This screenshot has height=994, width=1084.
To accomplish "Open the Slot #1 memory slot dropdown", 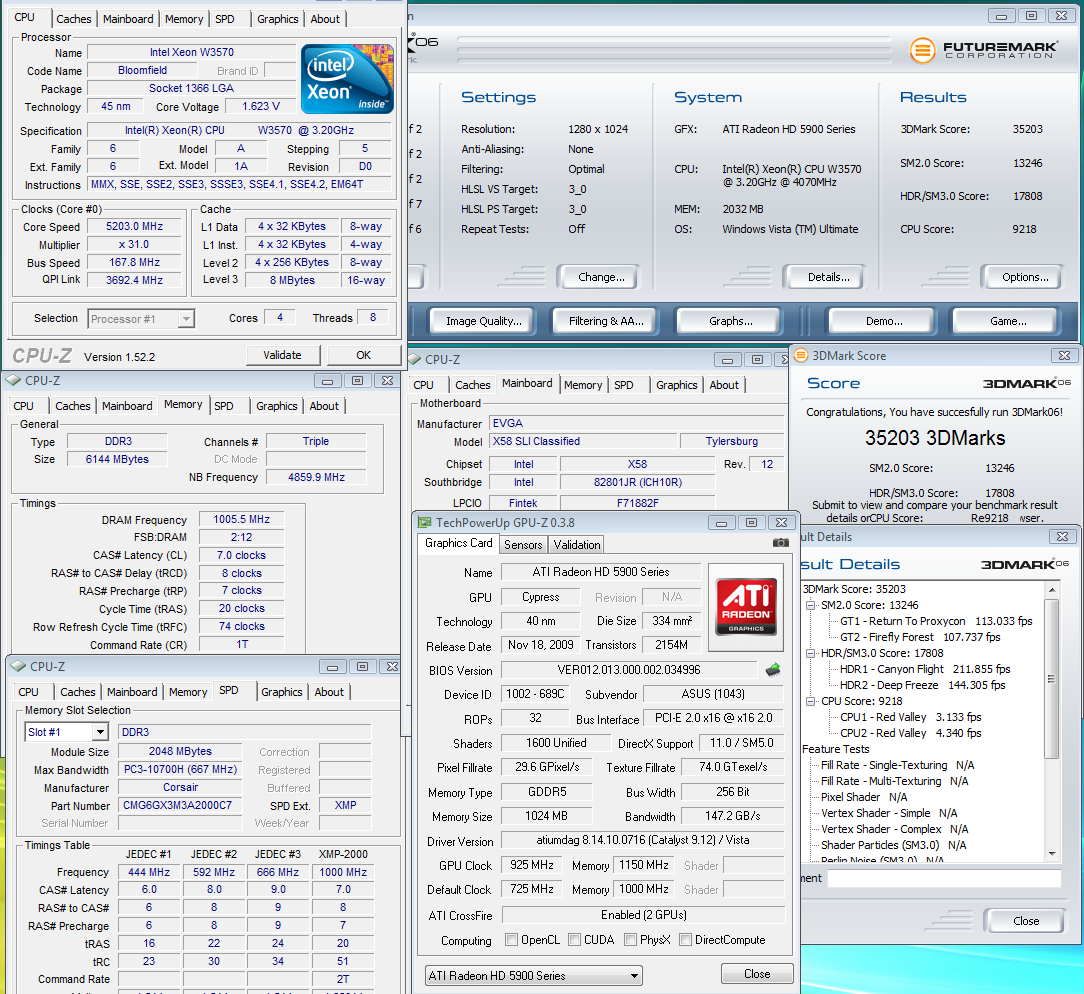I will pos(99,732).
